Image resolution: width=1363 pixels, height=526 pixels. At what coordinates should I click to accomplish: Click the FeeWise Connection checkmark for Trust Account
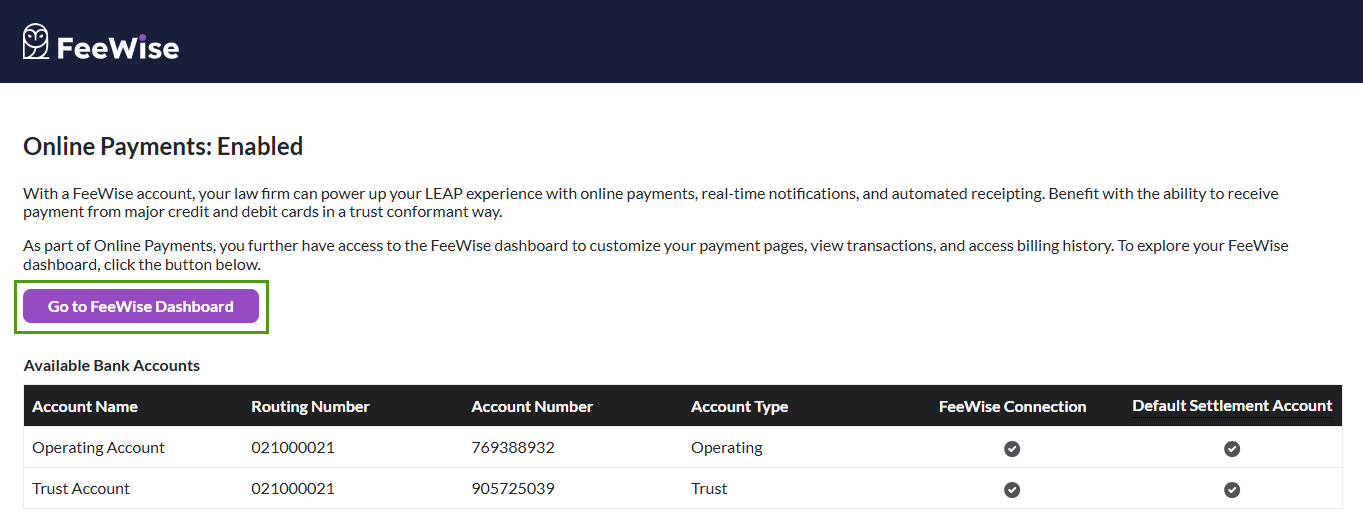pos(1012,490)
